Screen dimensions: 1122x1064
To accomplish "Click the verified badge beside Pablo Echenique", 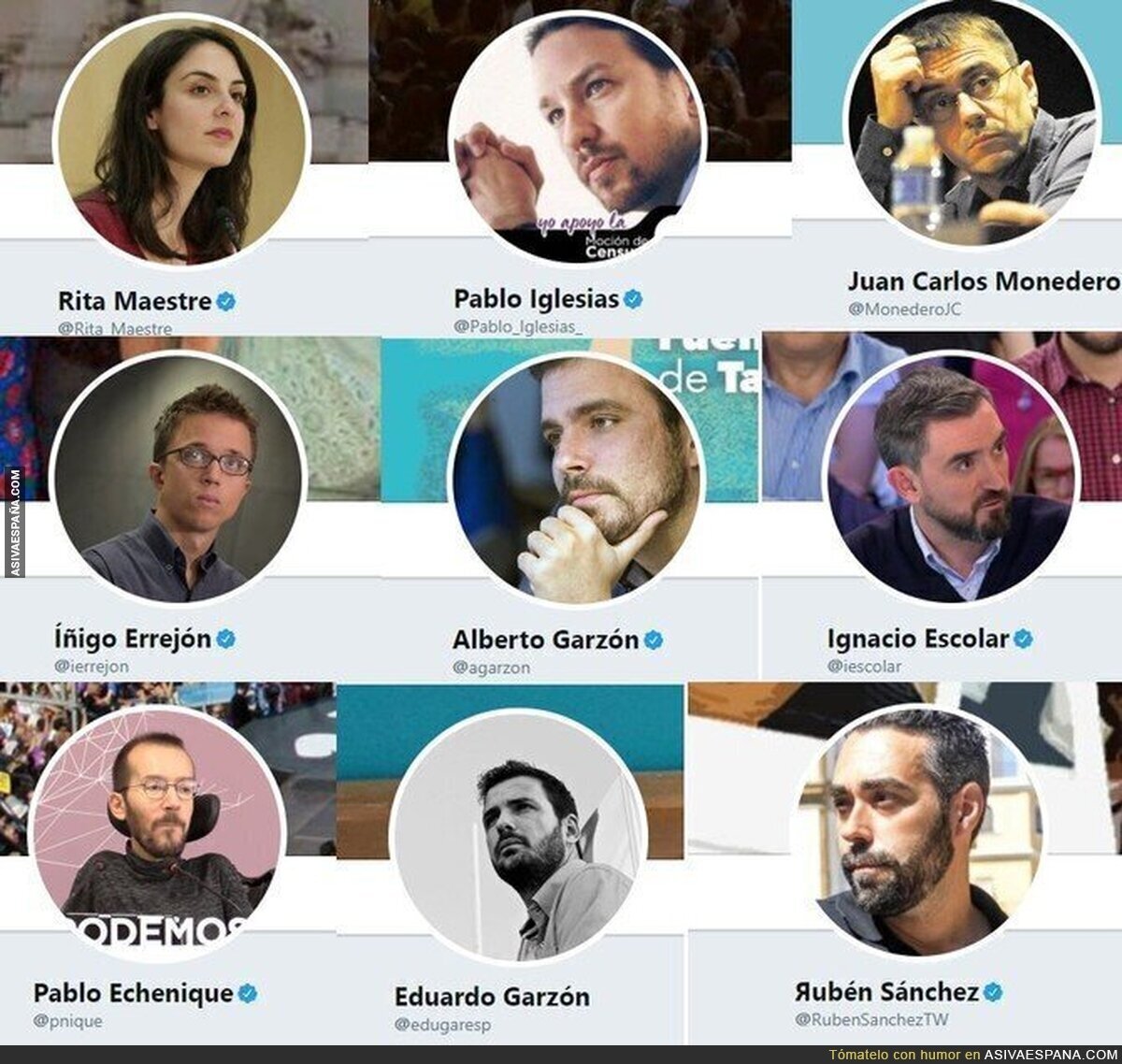I will (x=247, y=993).
